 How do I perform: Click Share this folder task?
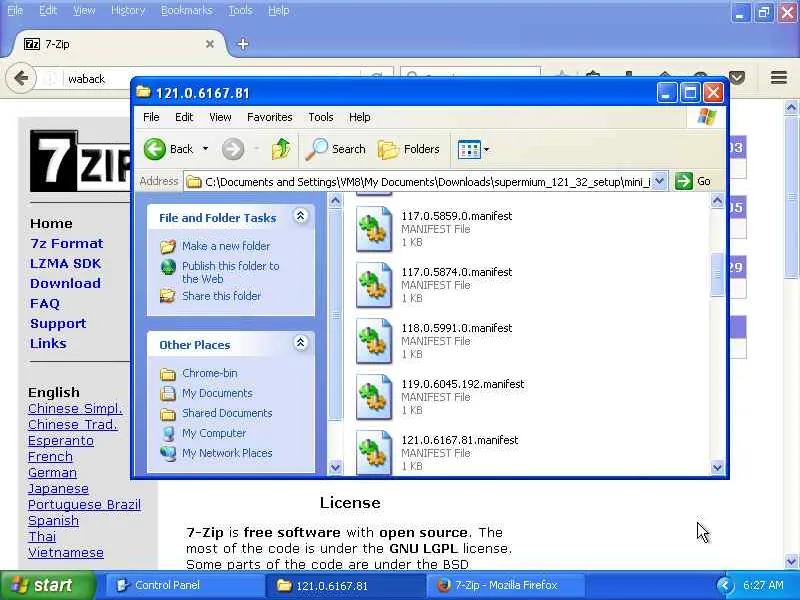221,296
